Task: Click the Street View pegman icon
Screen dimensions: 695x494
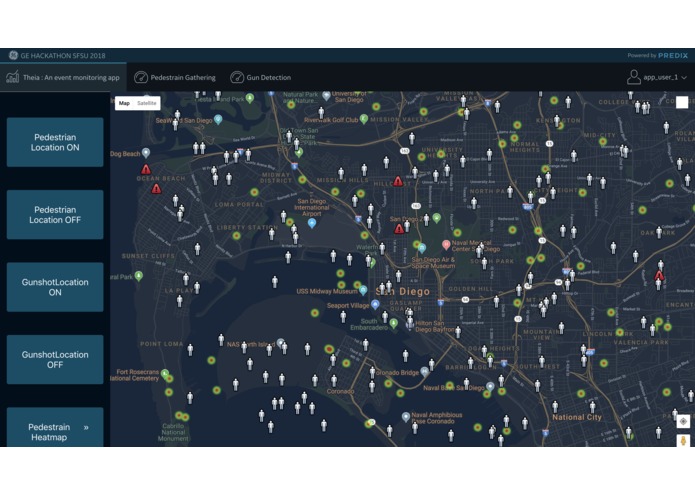Action: [x=683, y=440]
